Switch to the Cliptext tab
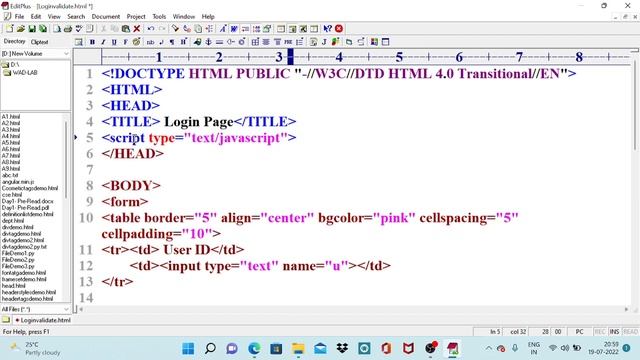This screenshot has width=640, height=360. (40, 42)
